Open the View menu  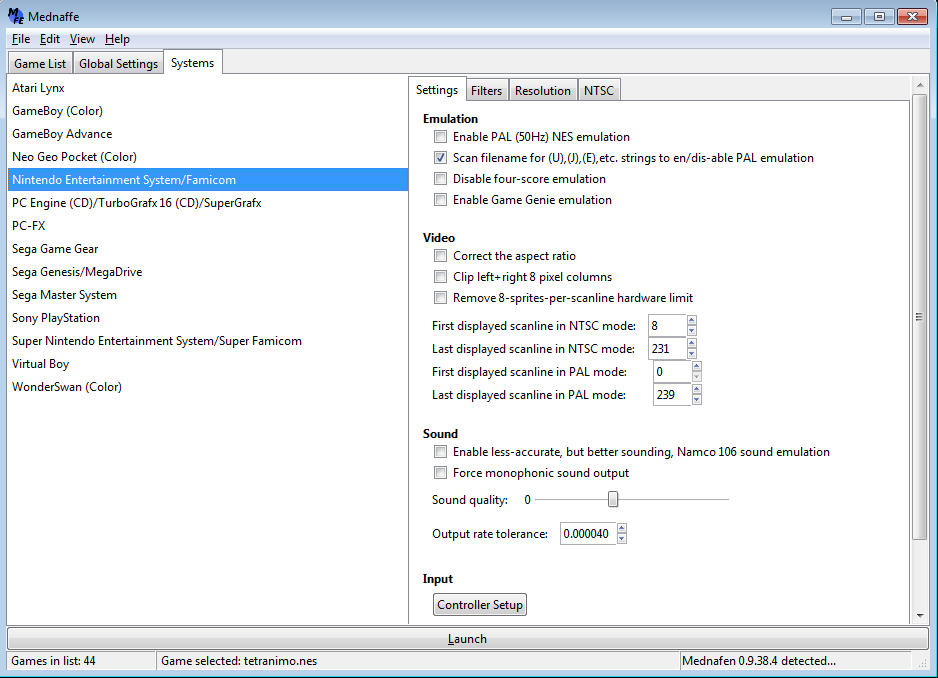point(82,39)
